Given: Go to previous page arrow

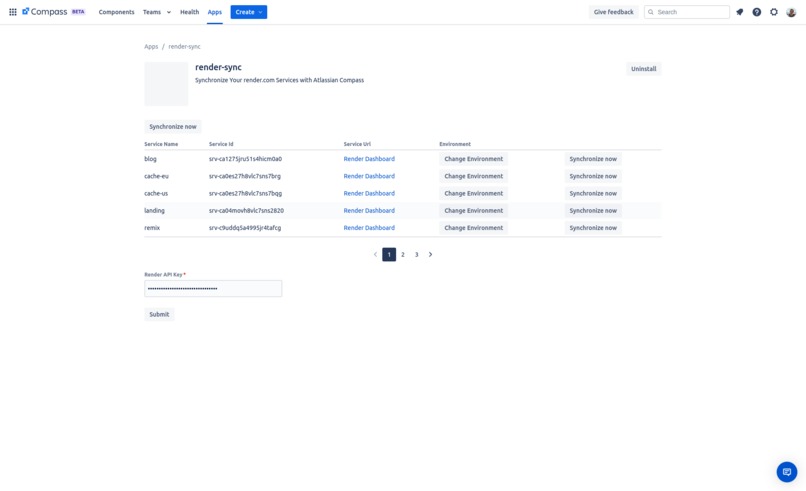Looking at the screenshot, I should (375, 254).
